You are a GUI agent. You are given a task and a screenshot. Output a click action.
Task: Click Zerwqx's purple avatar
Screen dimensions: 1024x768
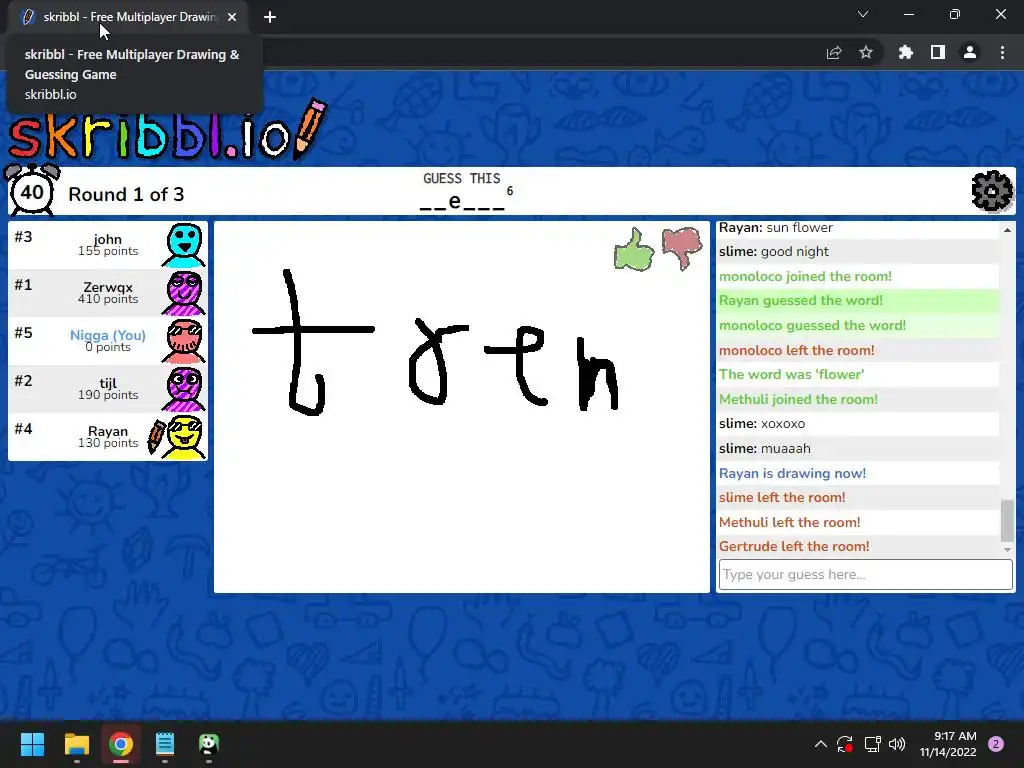click(184, 293)
